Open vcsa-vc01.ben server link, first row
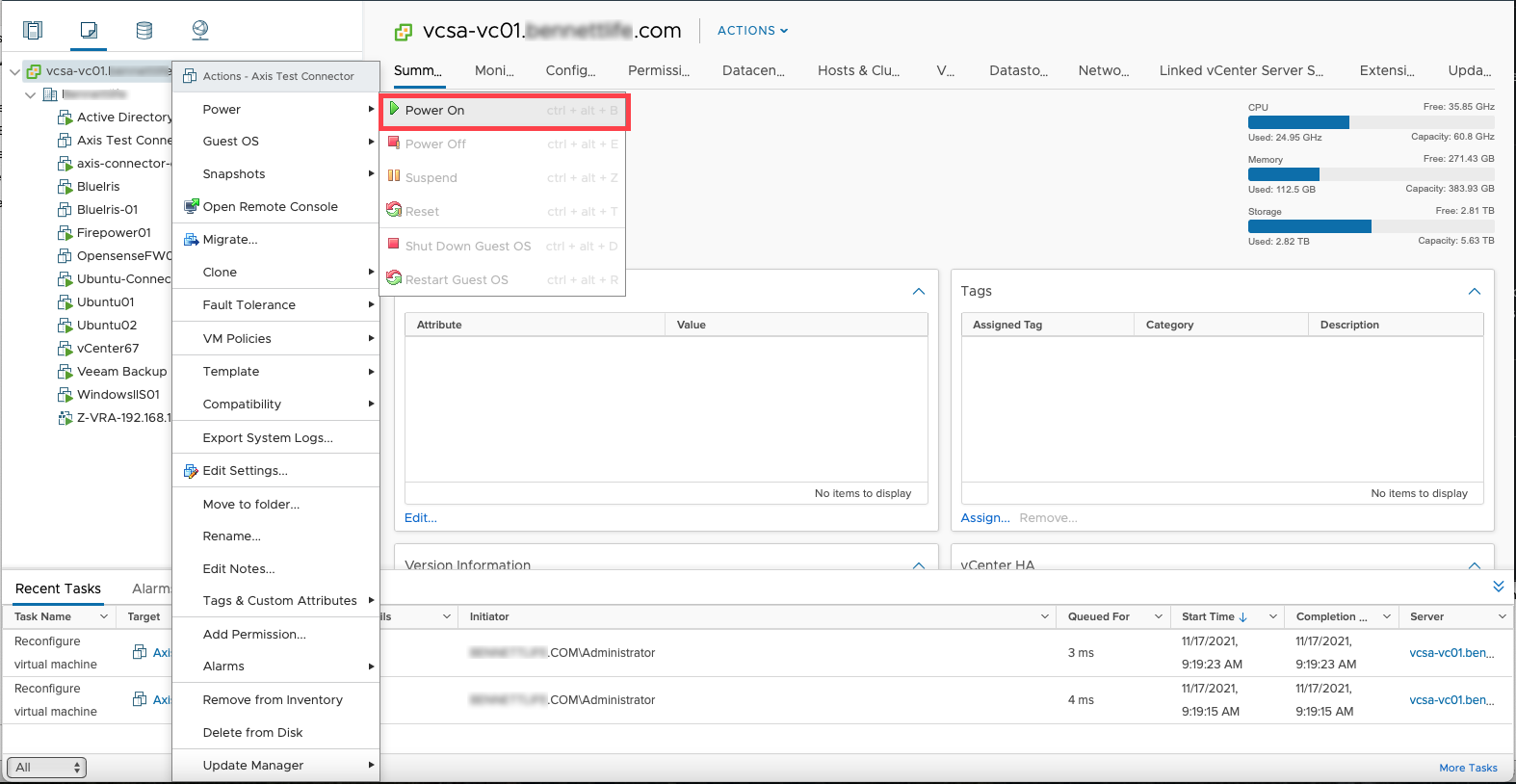The width and height of the screenshot is (1516, 784). (1451, 653)
